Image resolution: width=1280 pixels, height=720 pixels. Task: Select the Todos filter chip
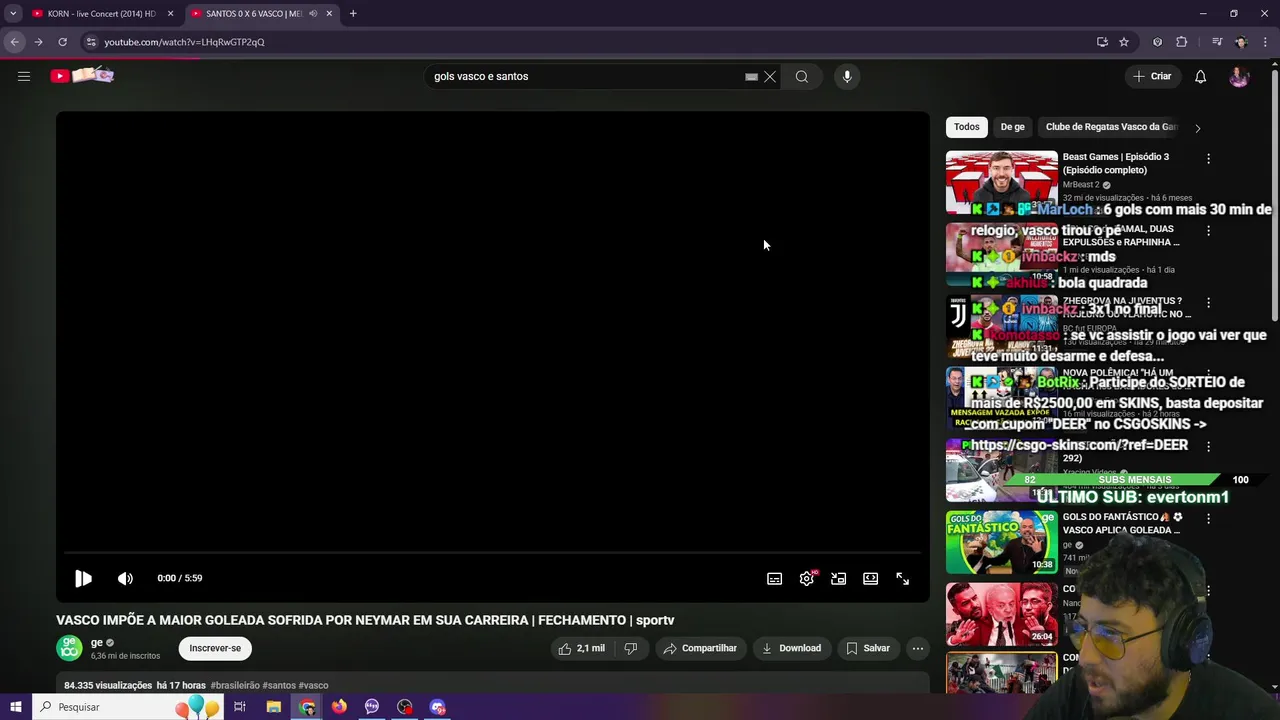pos(967,127)
